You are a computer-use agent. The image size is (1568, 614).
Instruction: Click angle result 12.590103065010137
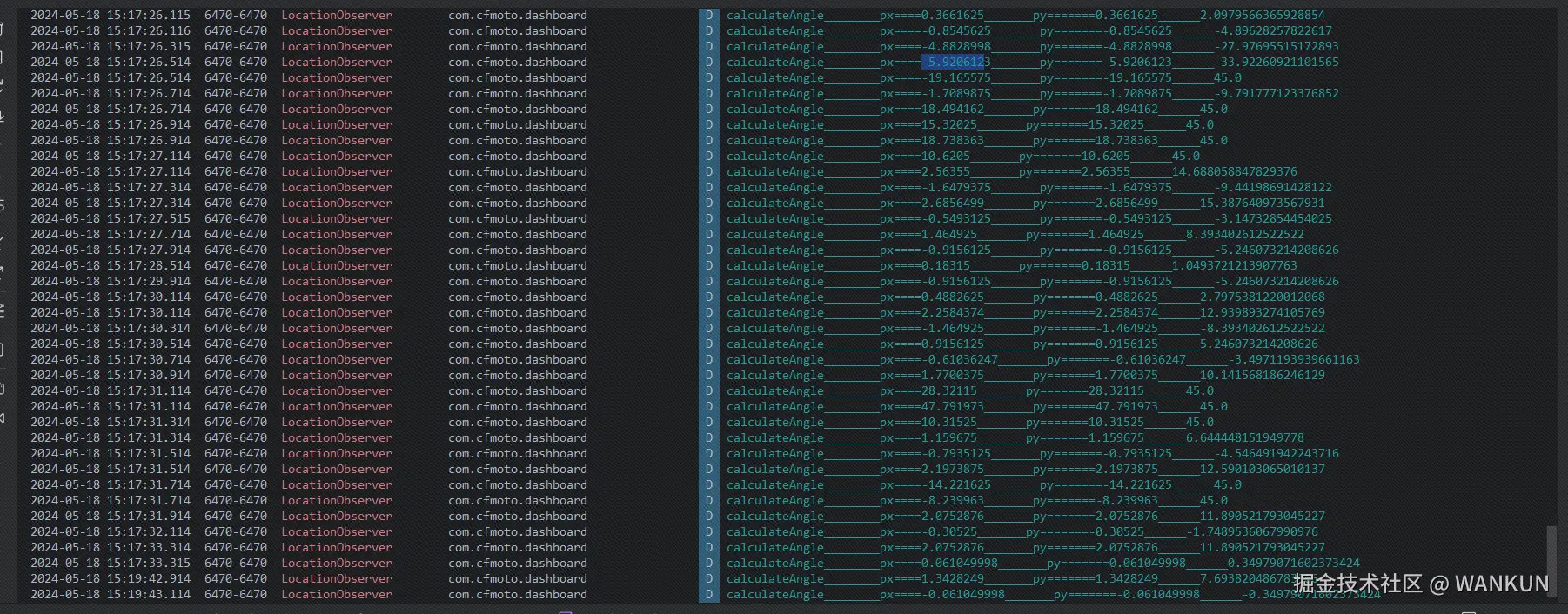pyautogui.click(x=1263, y=469)
